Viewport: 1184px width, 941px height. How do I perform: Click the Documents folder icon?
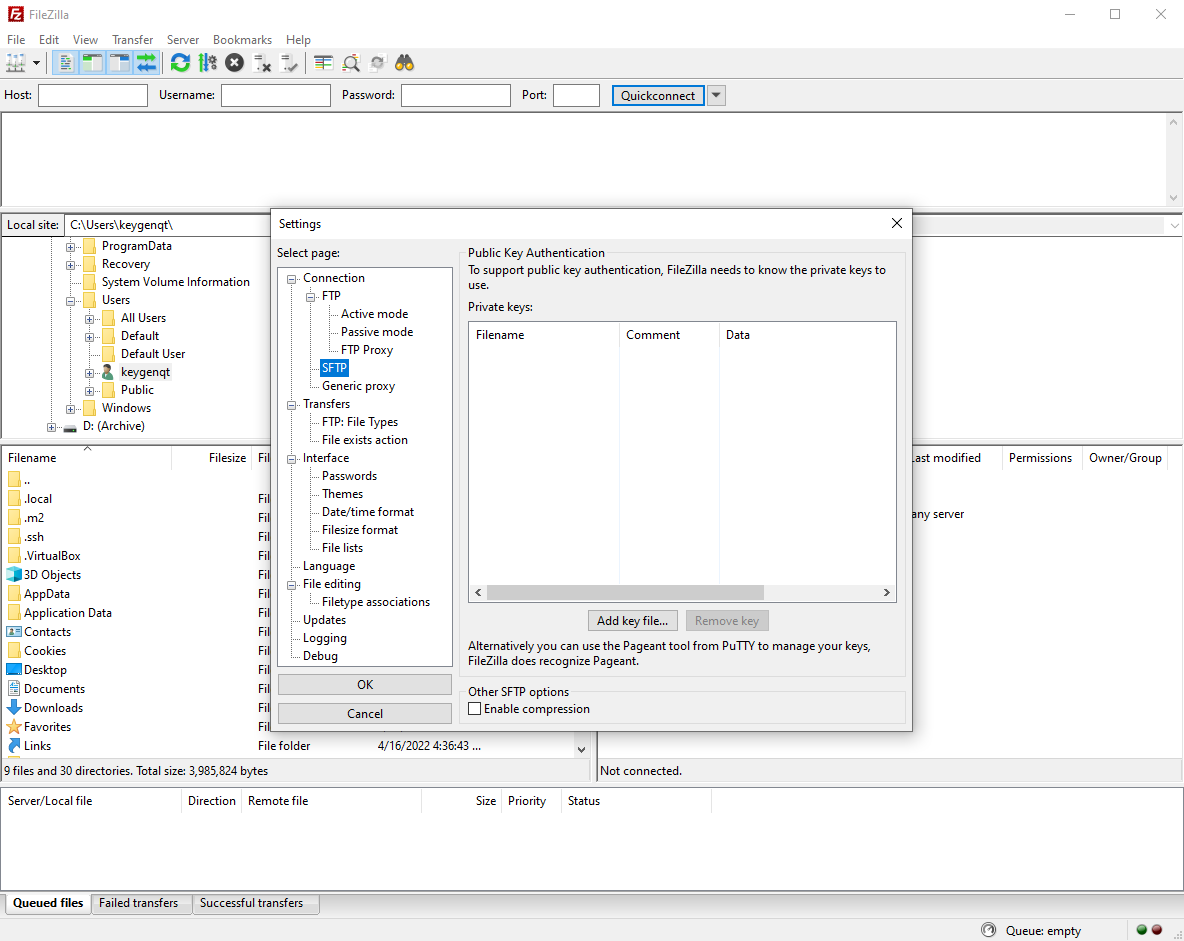click(x=14, y=689)
